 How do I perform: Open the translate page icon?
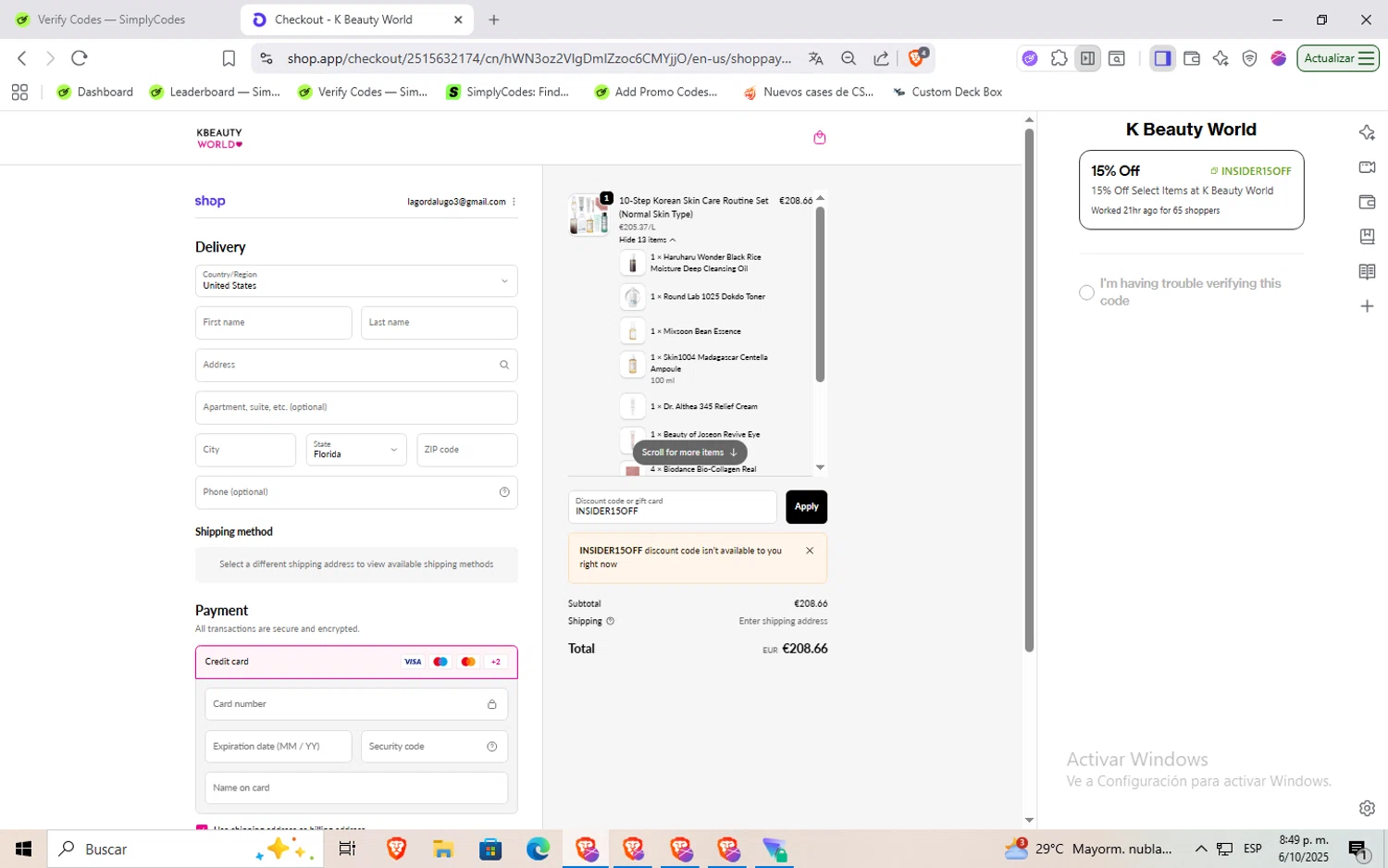tap(815, 58)
